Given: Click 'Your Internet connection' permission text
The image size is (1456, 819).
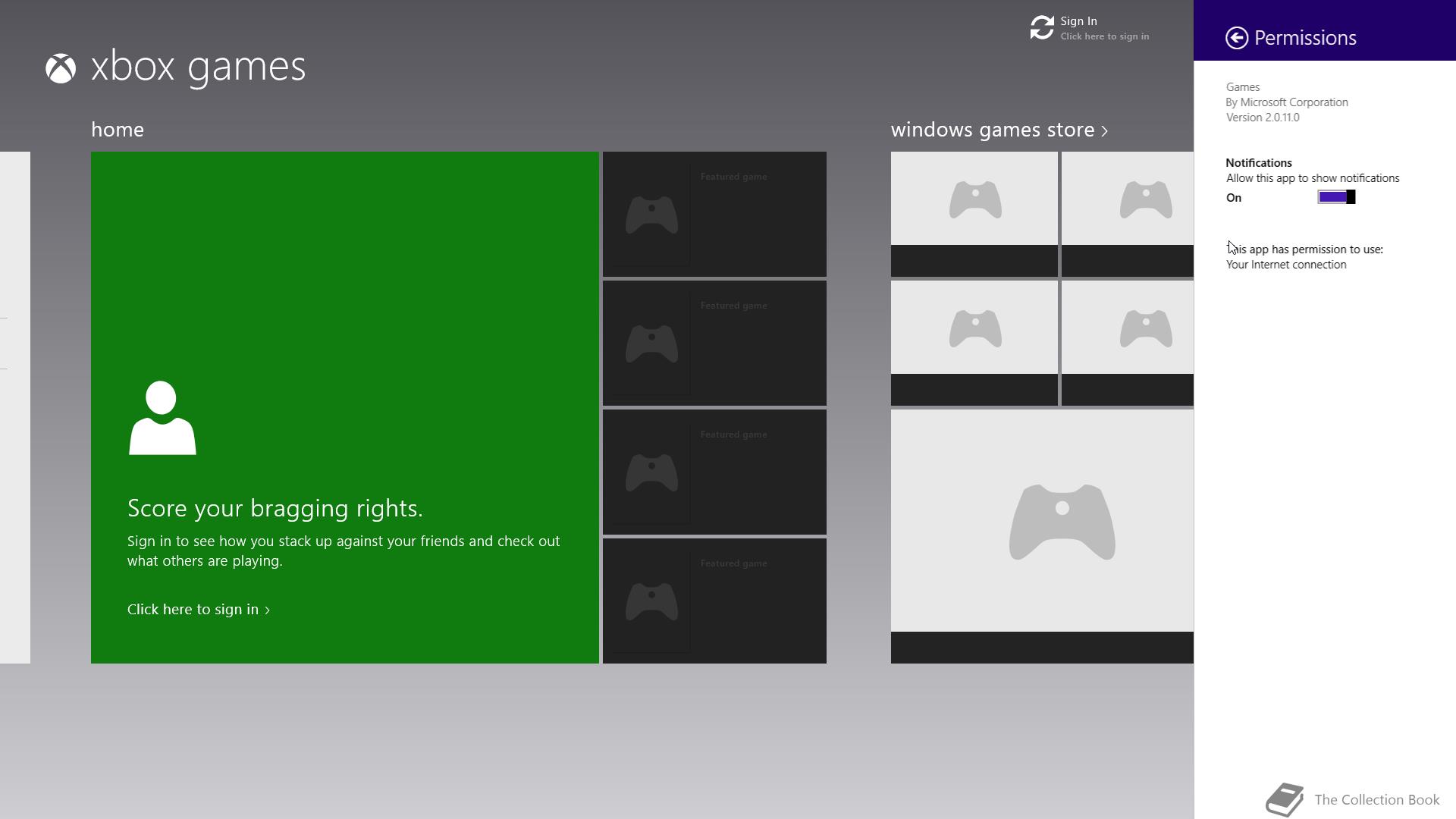Looking at the screenshot, I should (x=1286, y=265).
